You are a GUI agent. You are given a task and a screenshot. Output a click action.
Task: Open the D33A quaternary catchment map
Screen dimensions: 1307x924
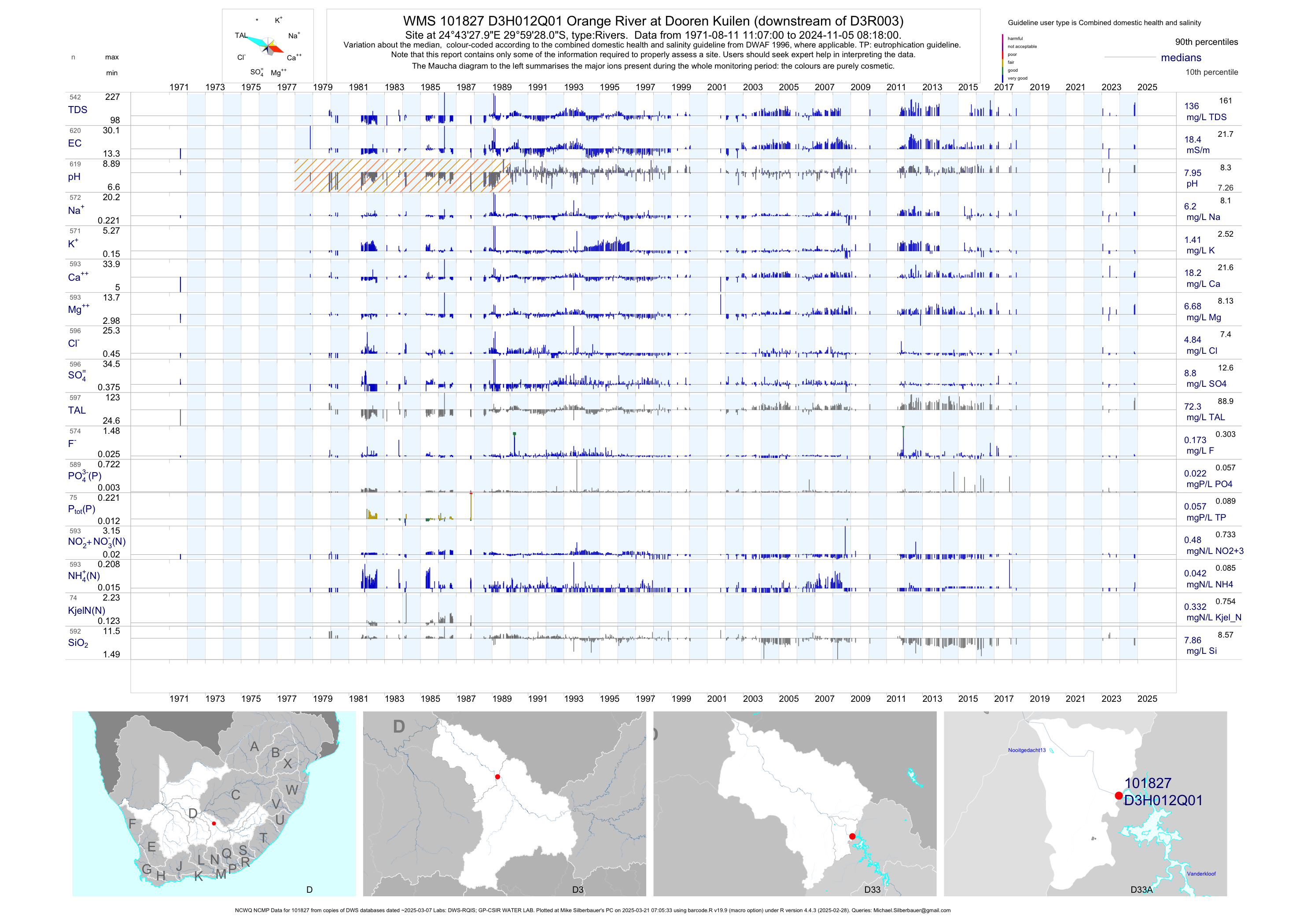tap(1085, 803)
